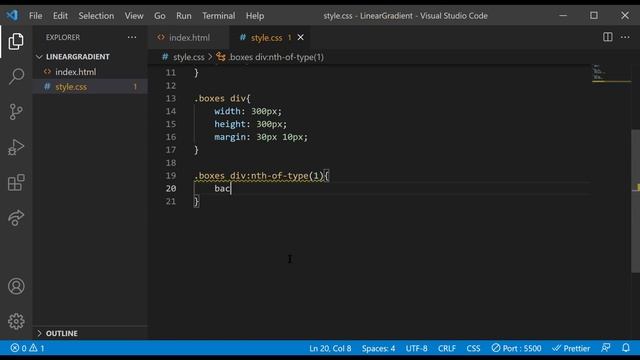
Task: Change file encoding UTF-8
Action: click(416, 348)
